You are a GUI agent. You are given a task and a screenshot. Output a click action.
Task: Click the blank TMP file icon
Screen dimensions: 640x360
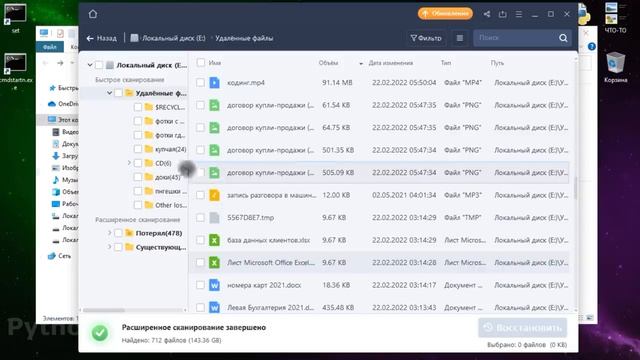[214, 217]
